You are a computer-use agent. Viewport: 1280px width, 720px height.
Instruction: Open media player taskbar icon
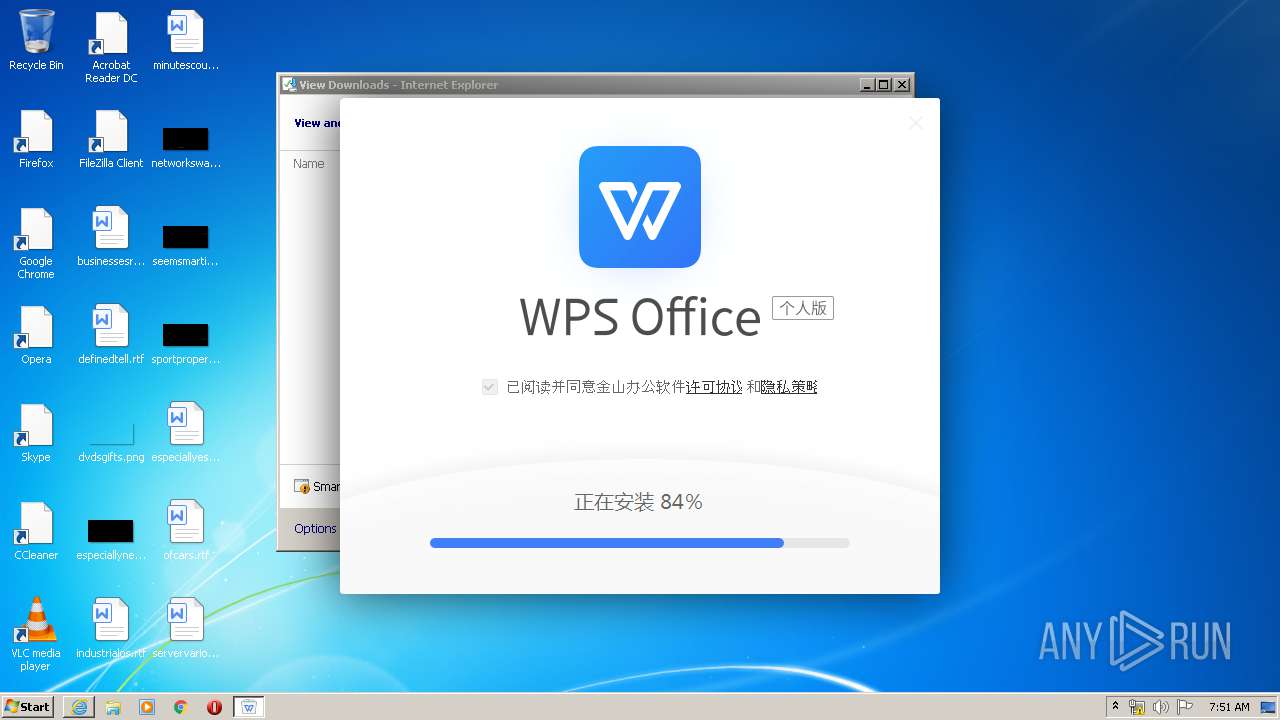click(x=147, y=707)
